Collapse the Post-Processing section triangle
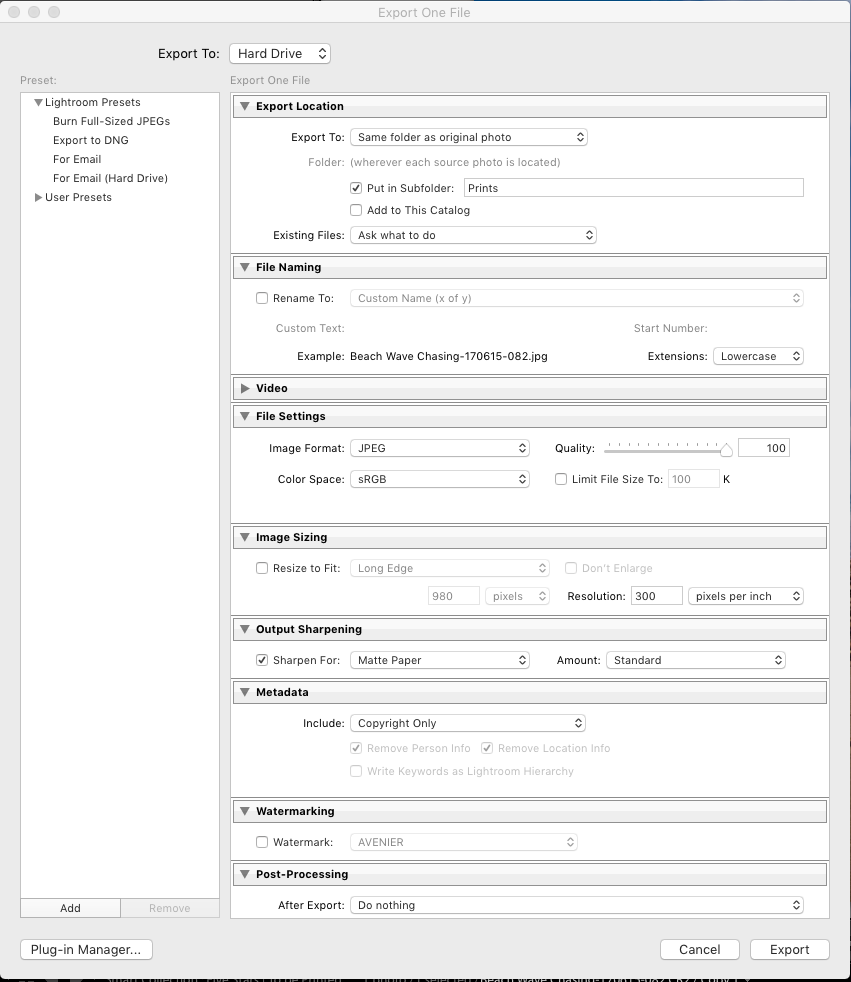 click(x=245, y=874)
